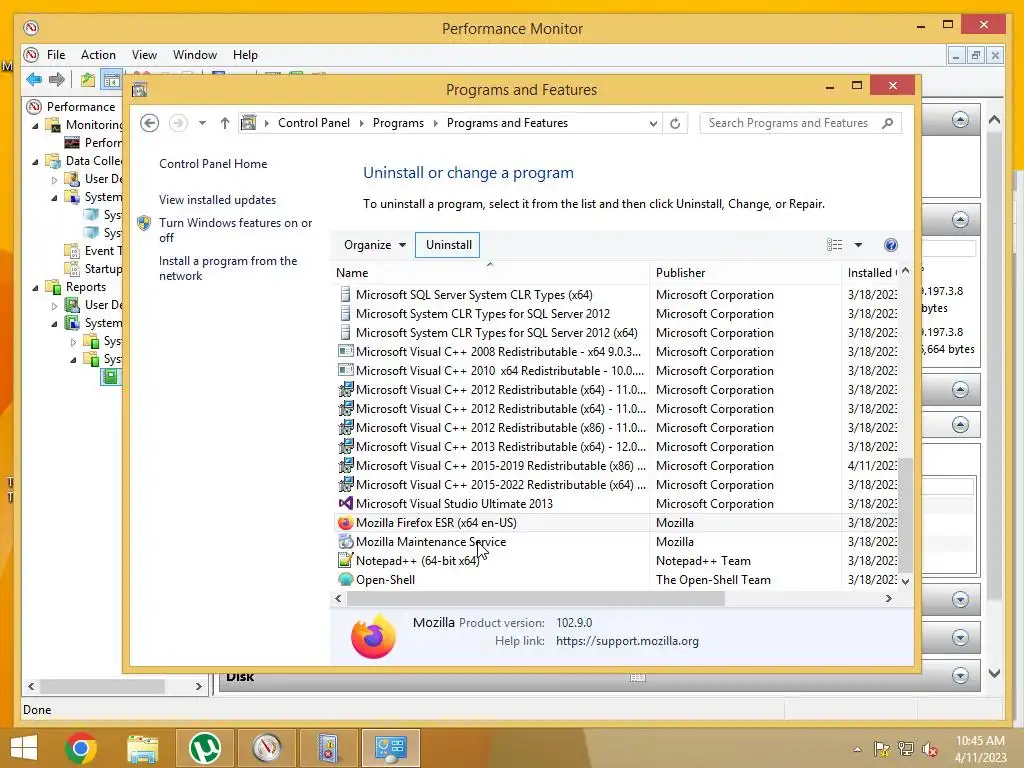This screenshot has width=1024, height=768.
Task: Click the view options list icon
Action: point(835,245)
